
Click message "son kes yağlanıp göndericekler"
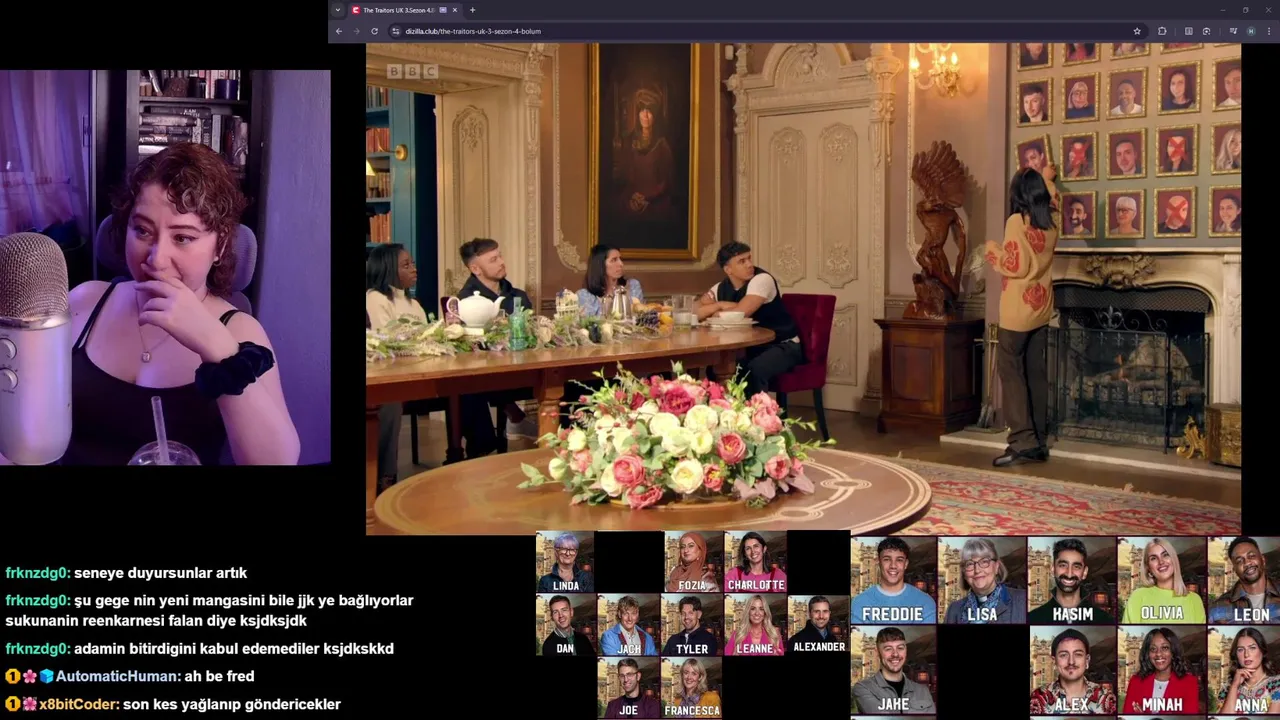[232, 704]
